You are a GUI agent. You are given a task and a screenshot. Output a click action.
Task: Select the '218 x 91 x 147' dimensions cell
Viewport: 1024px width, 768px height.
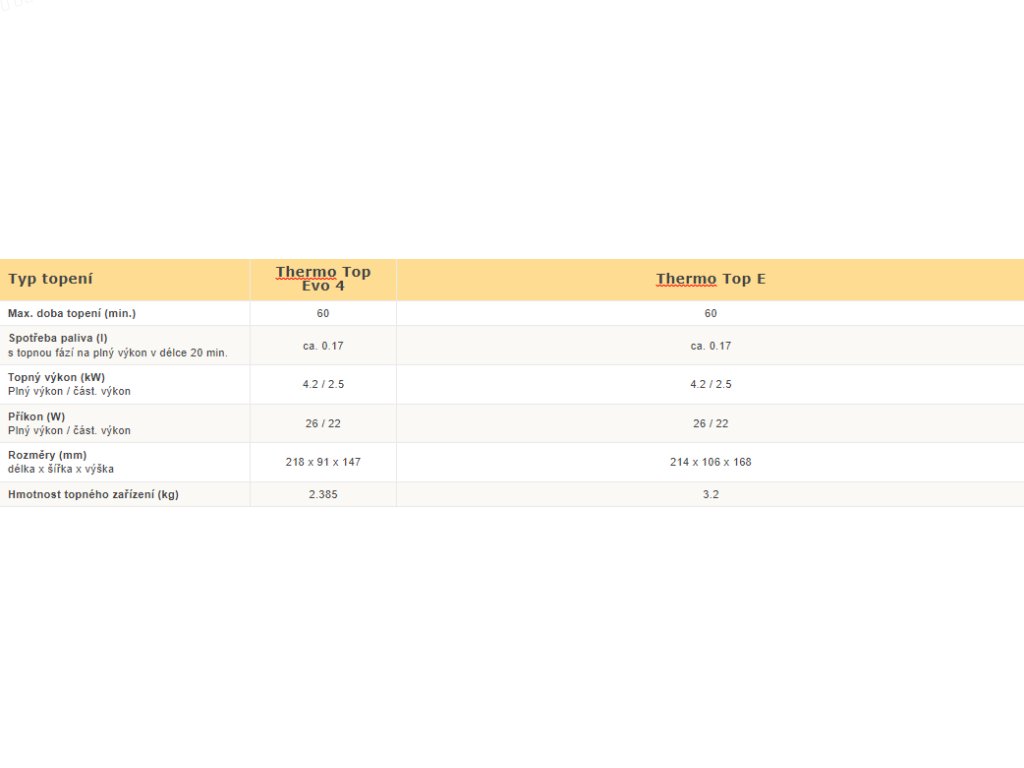tap(323, 462)
